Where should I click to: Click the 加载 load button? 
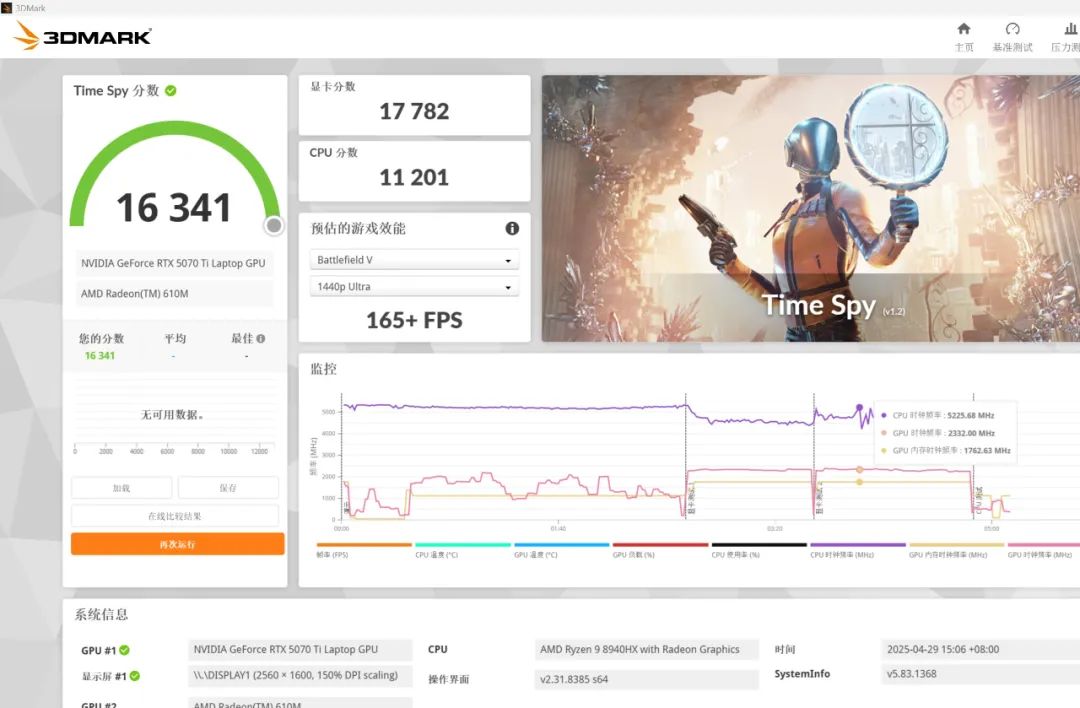point(121,488)
